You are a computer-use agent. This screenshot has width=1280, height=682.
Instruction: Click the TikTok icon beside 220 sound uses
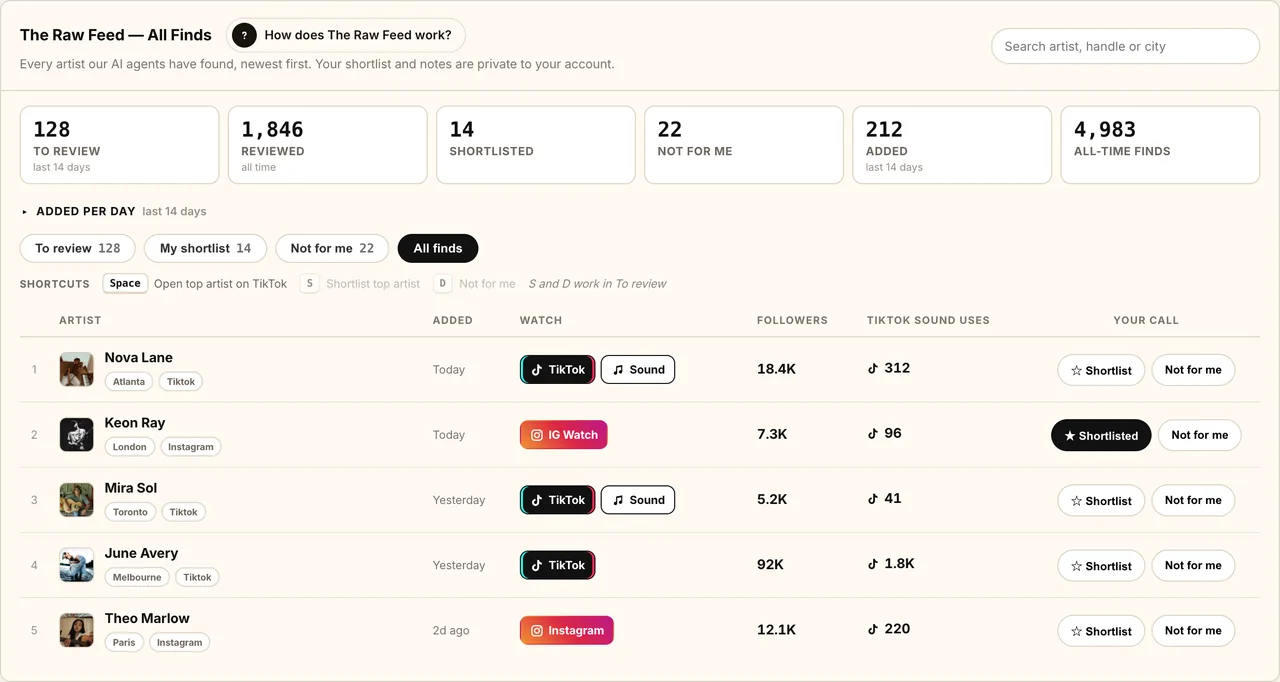873,629
